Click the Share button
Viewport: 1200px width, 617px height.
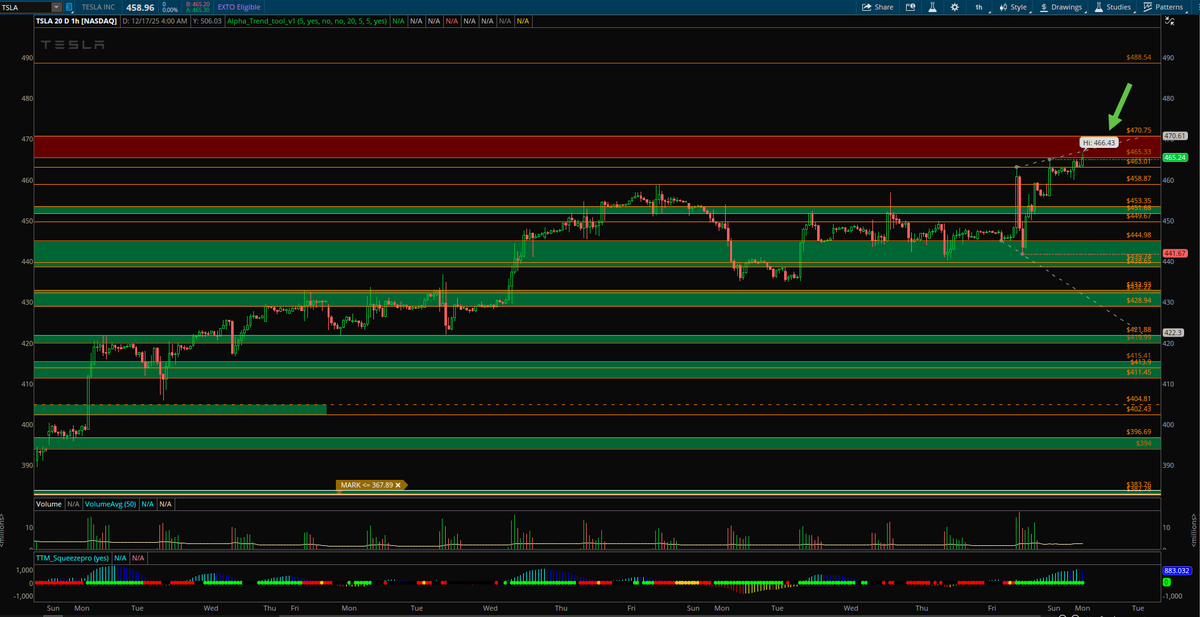[x=878, y=7]
